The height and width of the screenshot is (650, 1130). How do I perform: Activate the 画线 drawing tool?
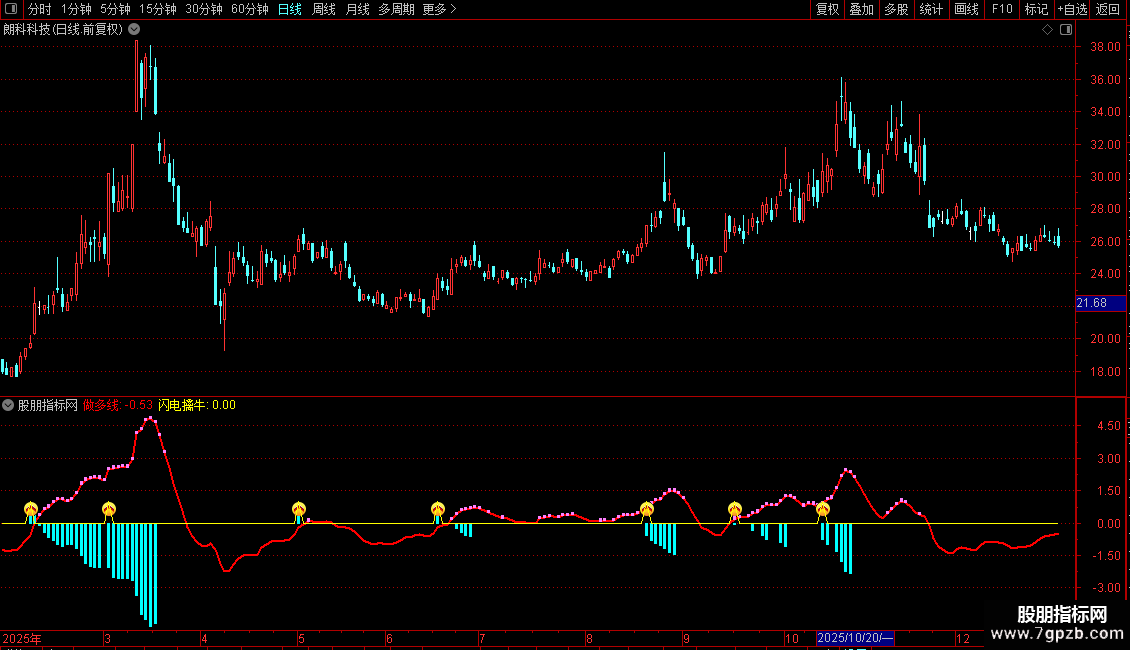[x=966, y=9]
